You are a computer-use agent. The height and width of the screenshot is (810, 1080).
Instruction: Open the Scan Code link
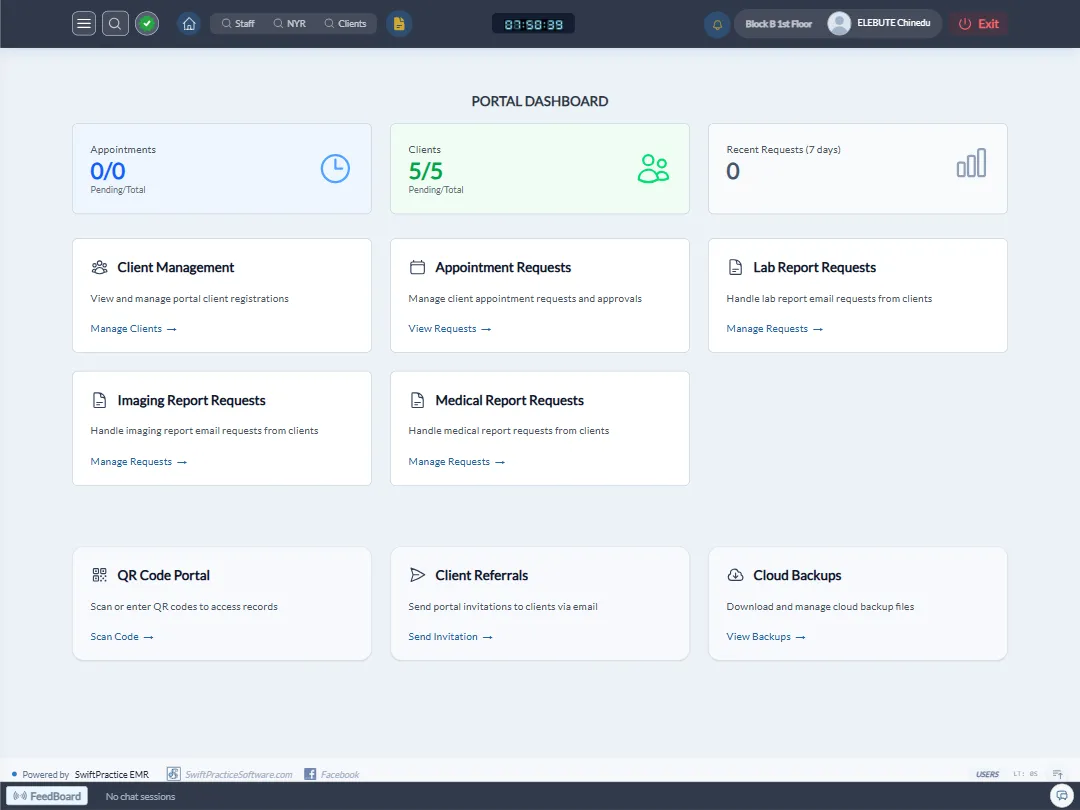click(x=122, y=636)
